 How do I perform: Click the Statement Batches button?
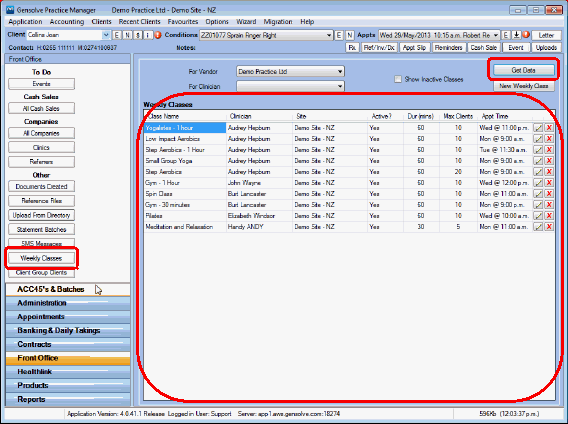[41, 229]
